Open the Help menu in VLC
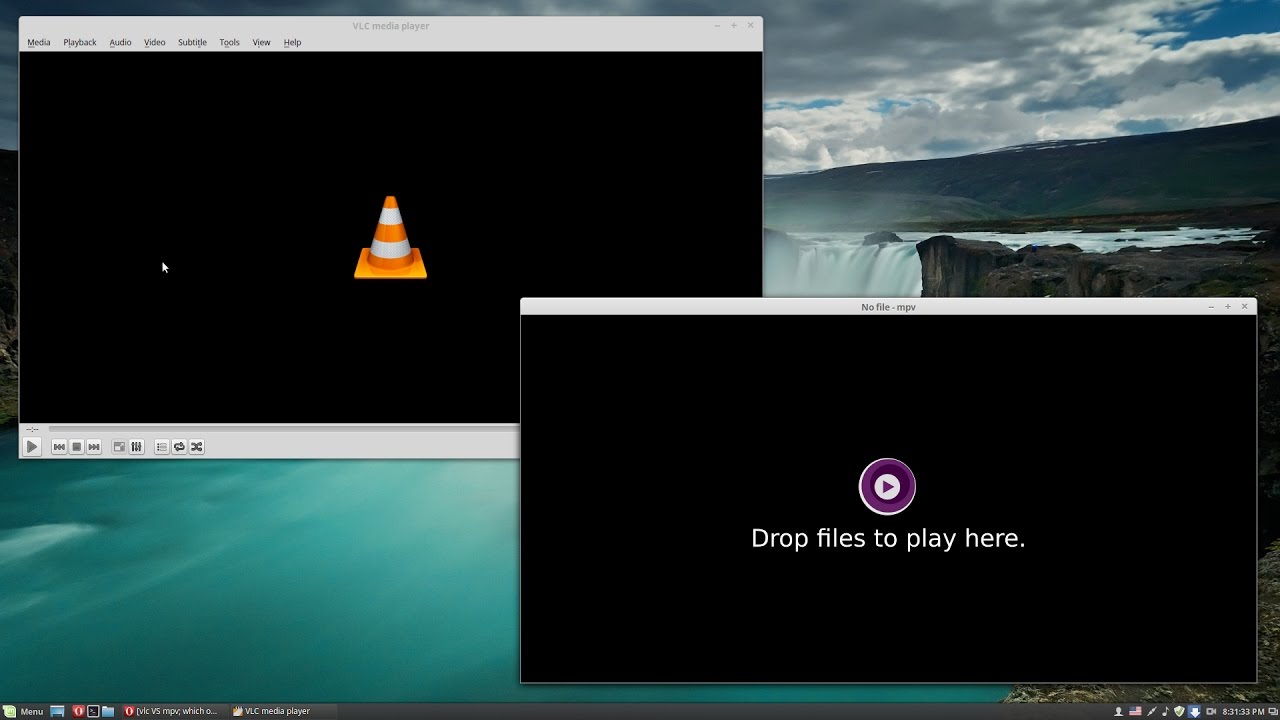The width and height of the screenshot is (1280, 720). pyautogui.click(x=292, y=42)
